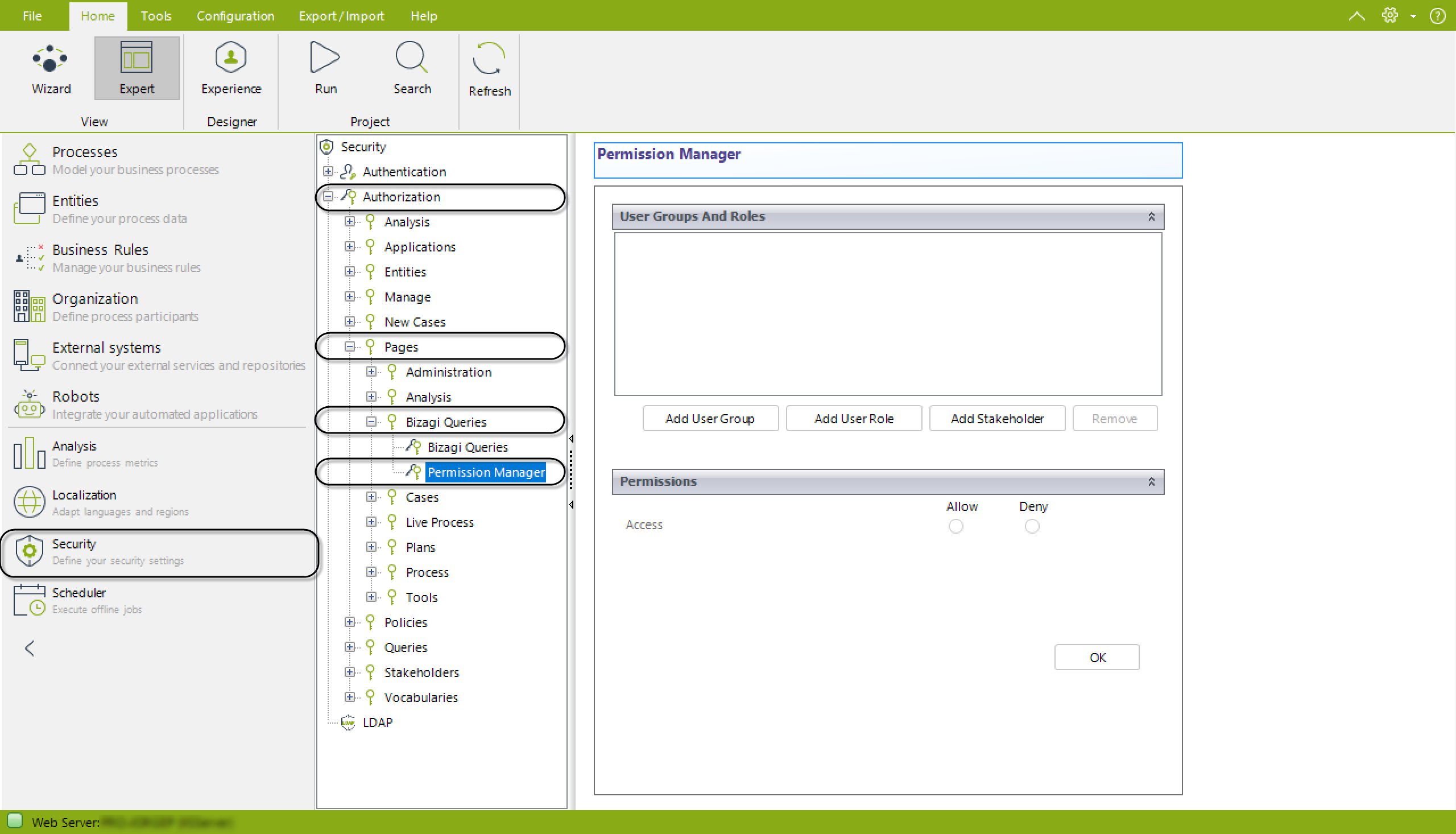This screenshot has width=1456, height=834.
Task: Collapse User Groups And Roles section
Action: point(1151,217)
